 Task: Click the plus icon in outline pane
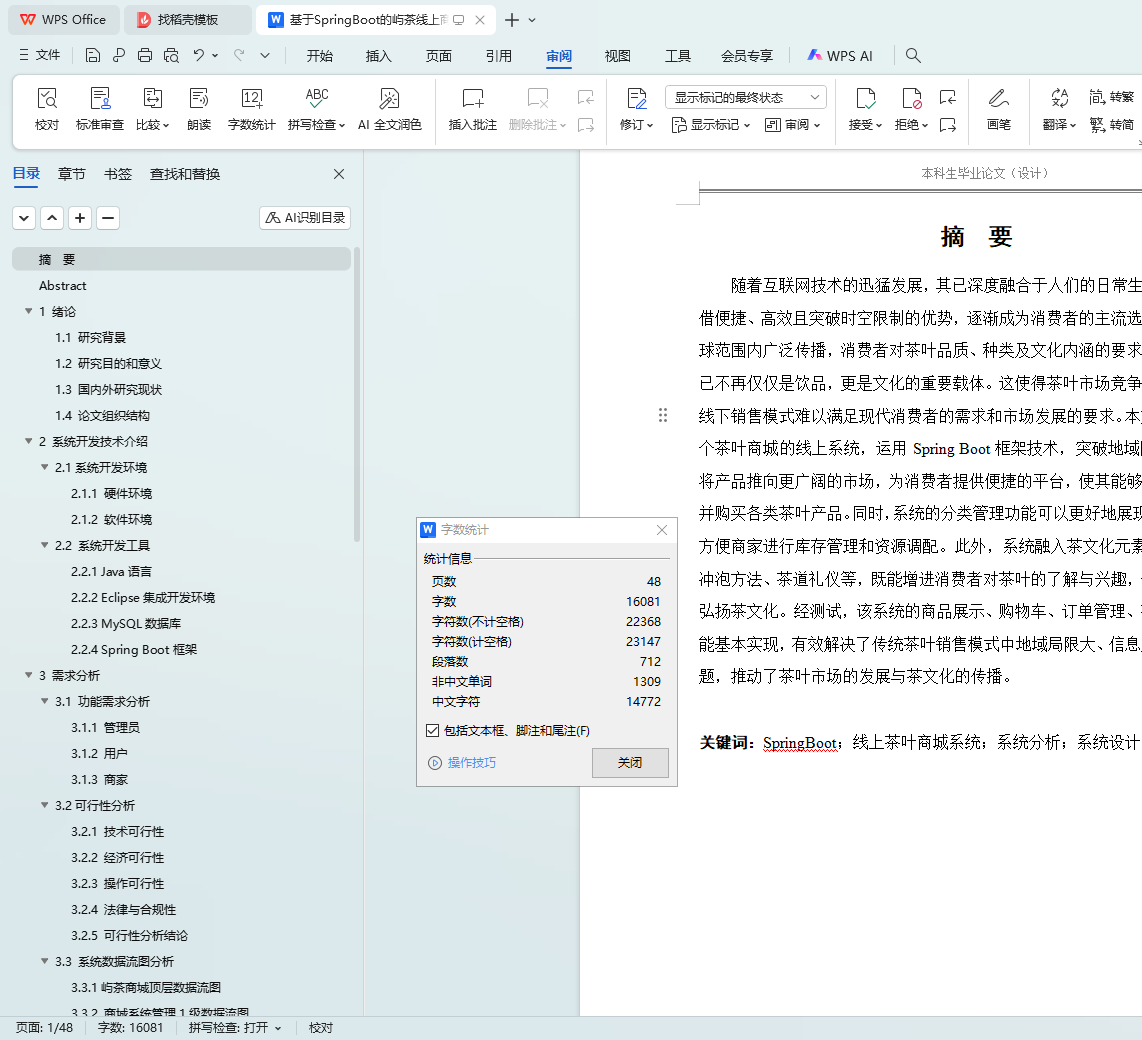(80, 218)
